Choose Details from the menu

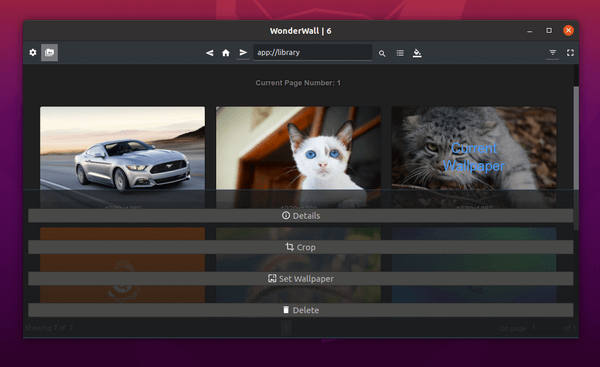tap(300, 216)
